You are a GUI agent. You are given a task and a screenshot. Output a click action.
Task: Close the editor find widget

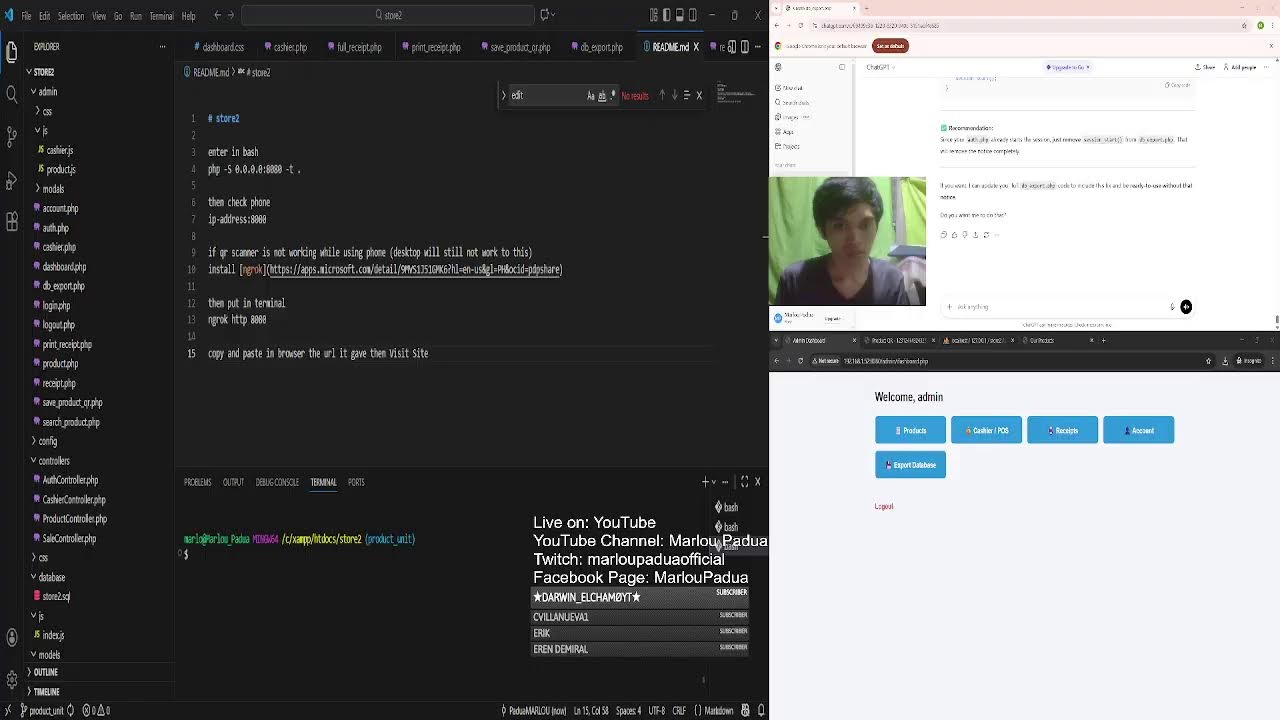(699, 95)
